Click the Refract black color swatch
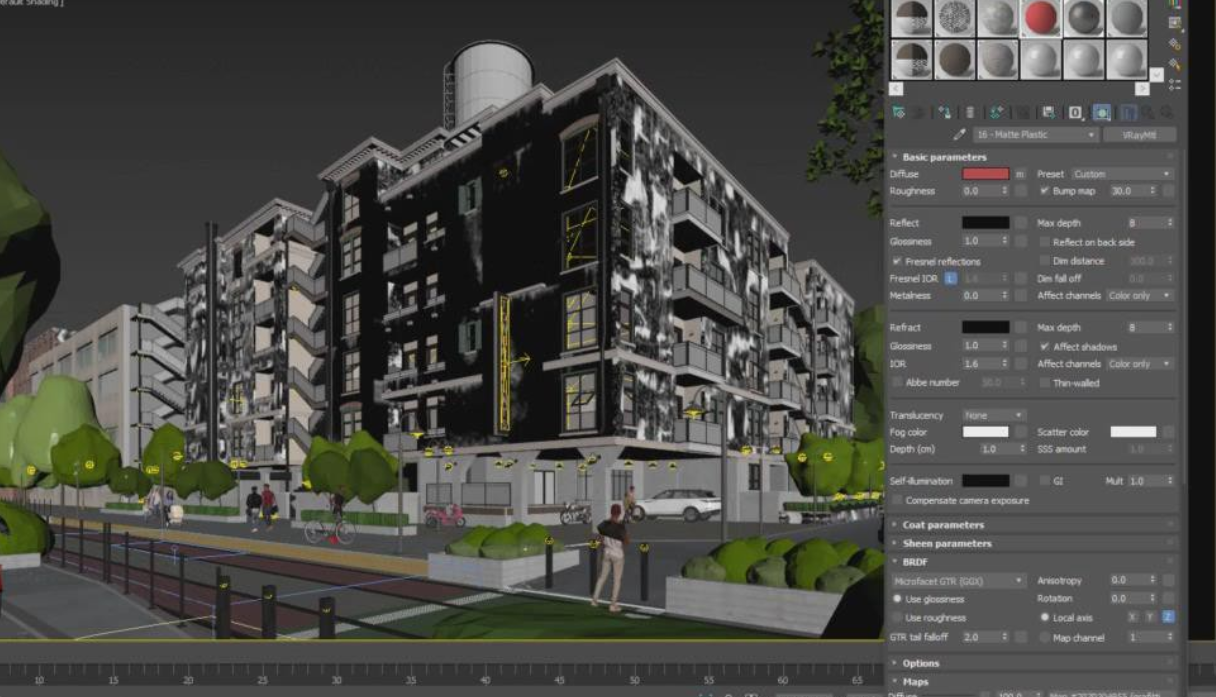The image size is (1216, 697). coord(985,327)
